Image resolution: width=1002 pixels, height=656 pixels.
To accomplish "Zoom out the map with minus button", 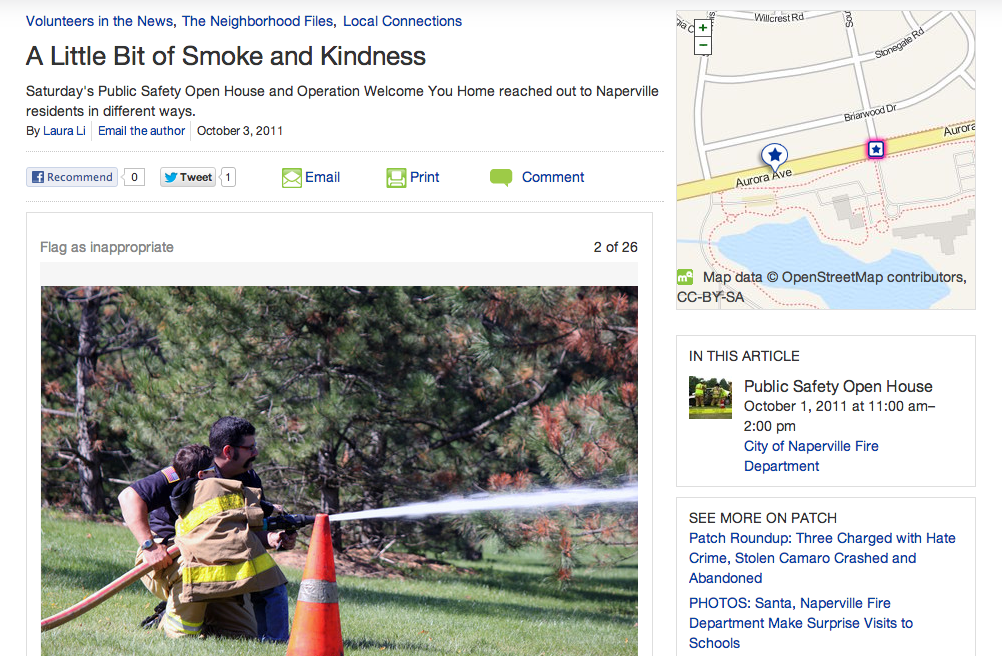I will pyautogui.click(x=702, y=45).
